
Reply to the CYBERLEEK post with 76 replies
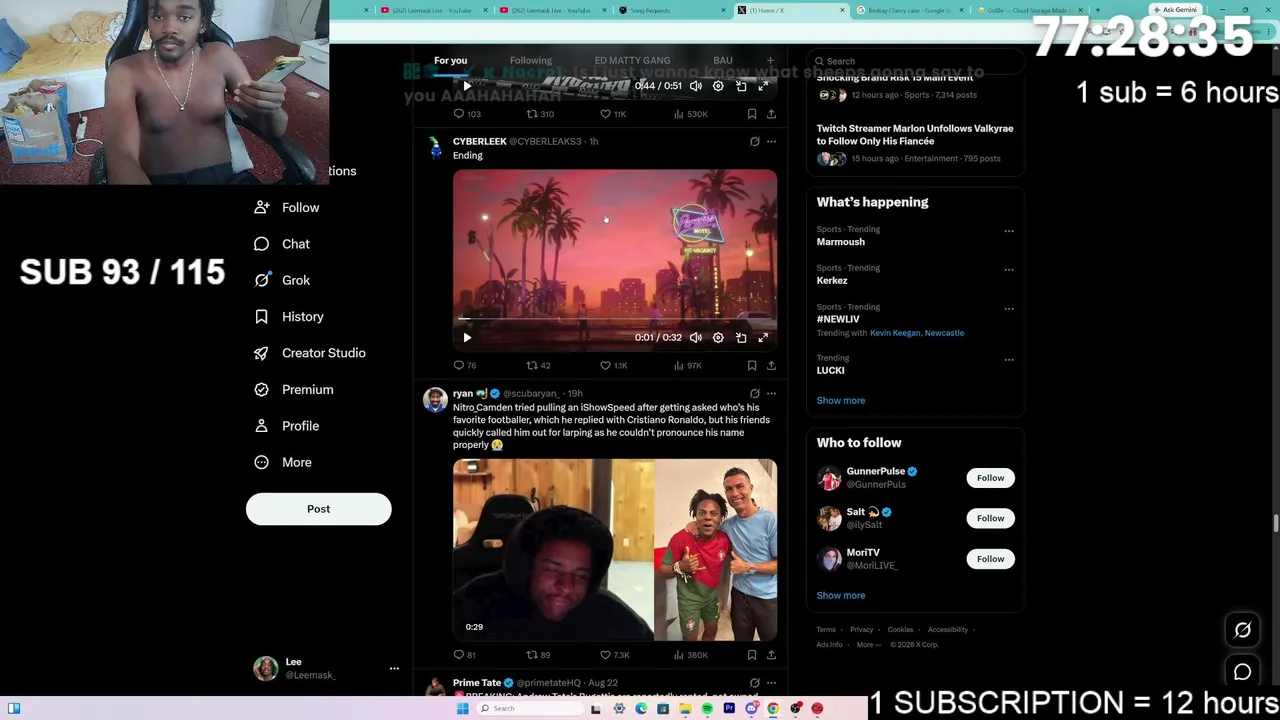(465, 365)
